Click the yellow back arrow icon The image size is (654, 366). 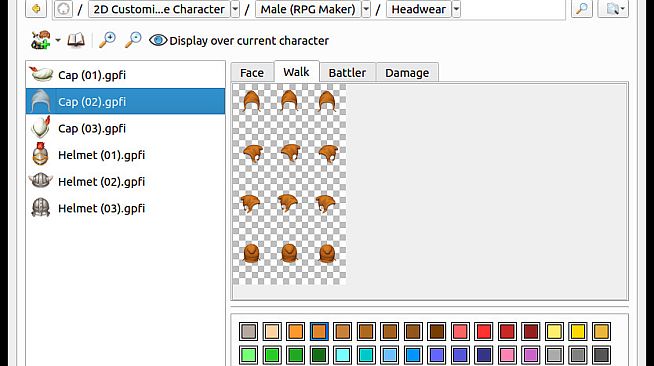pos(36,8)
